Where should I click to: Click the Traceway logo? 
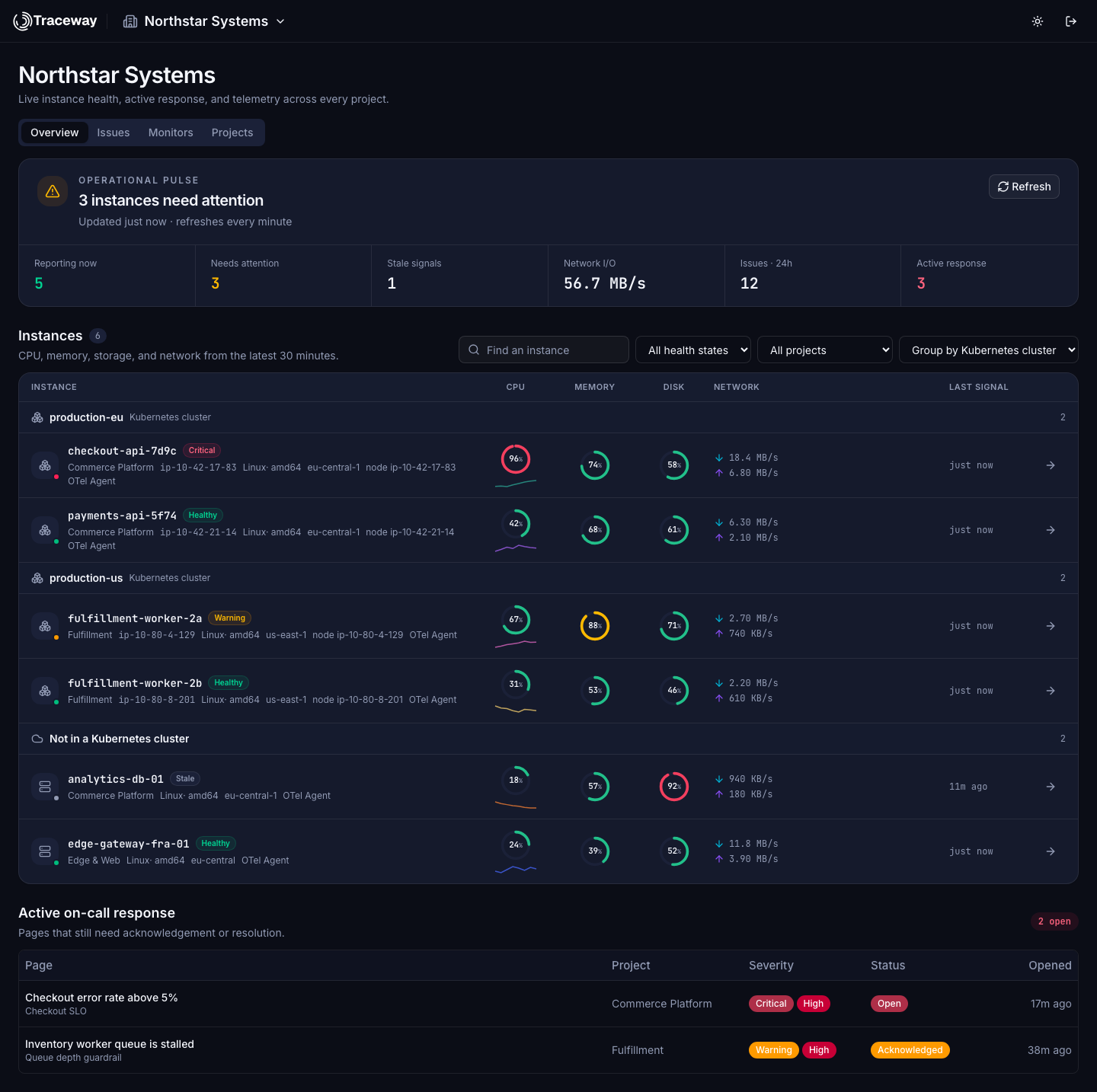point(56,21)
